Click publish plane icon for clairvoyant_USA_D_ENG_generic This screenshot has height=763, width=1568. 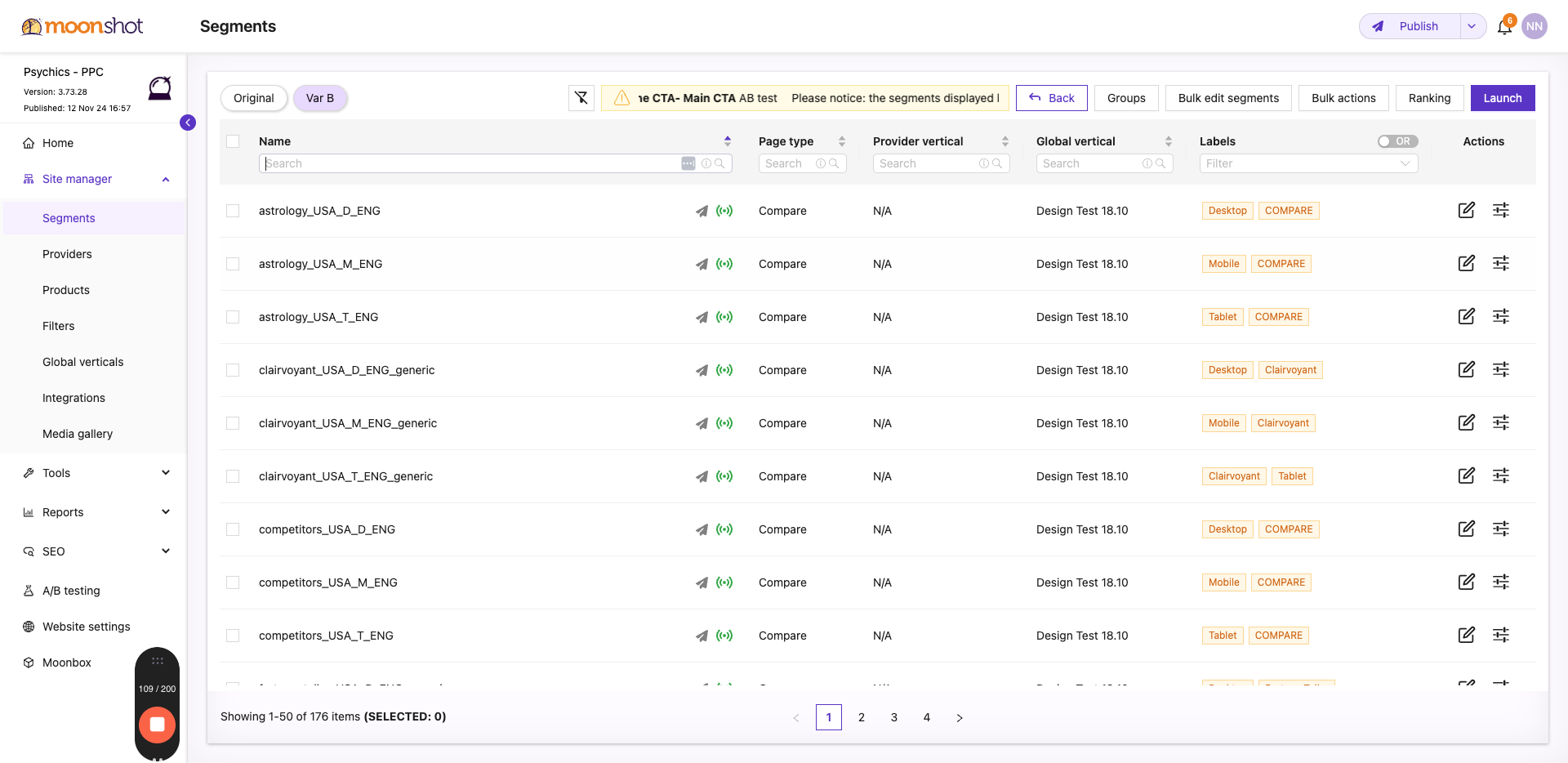coord(702,370)
